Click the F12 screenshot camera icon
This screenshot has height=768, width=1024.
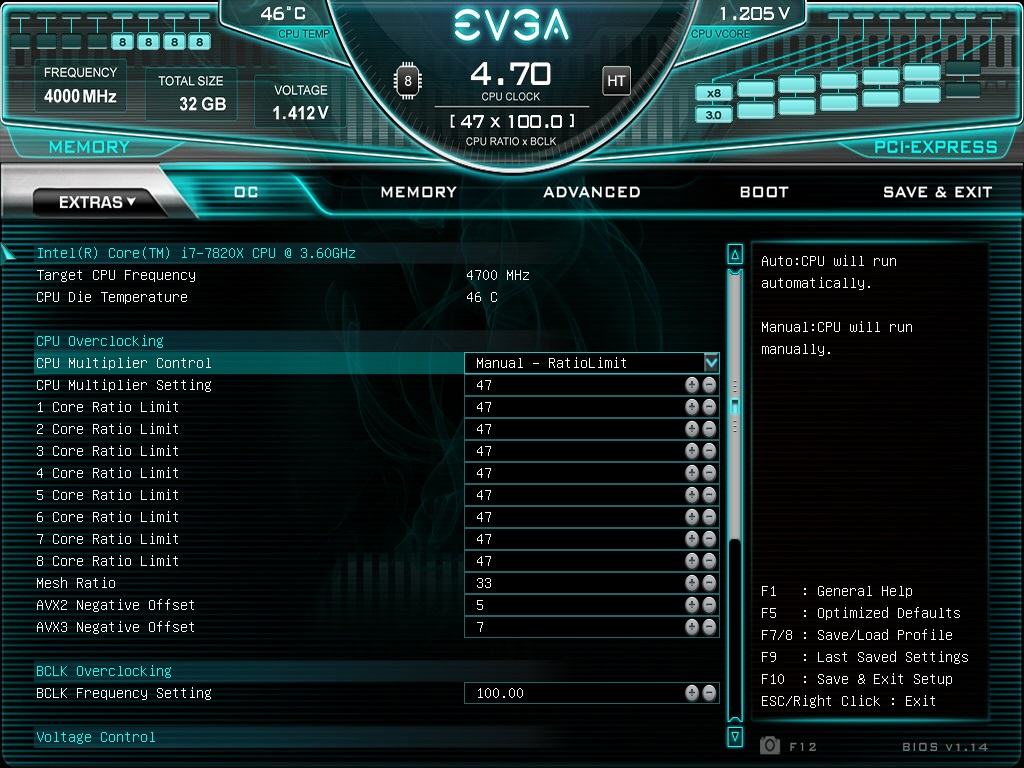pyautogui.click(x=770, y=745)
